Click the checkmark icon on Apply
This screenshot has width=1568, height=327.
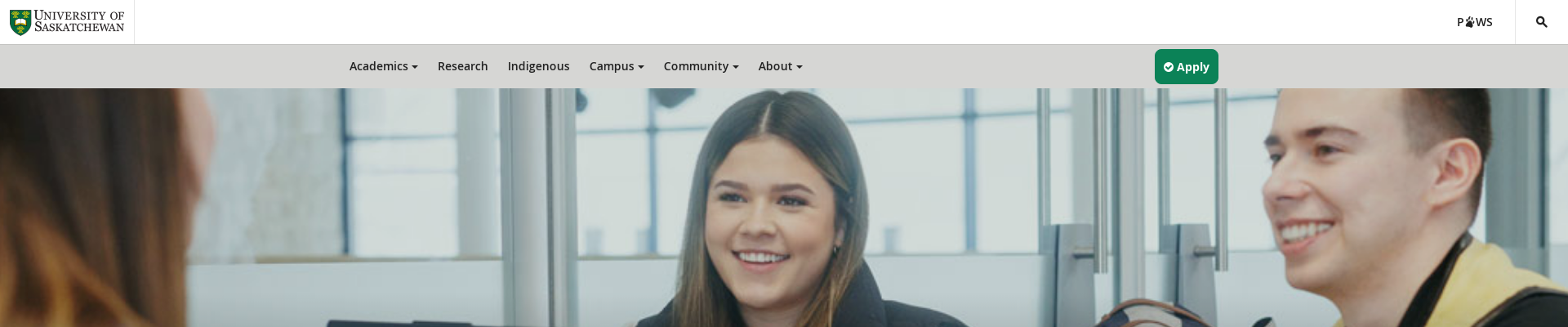[x=1169, y=67]
